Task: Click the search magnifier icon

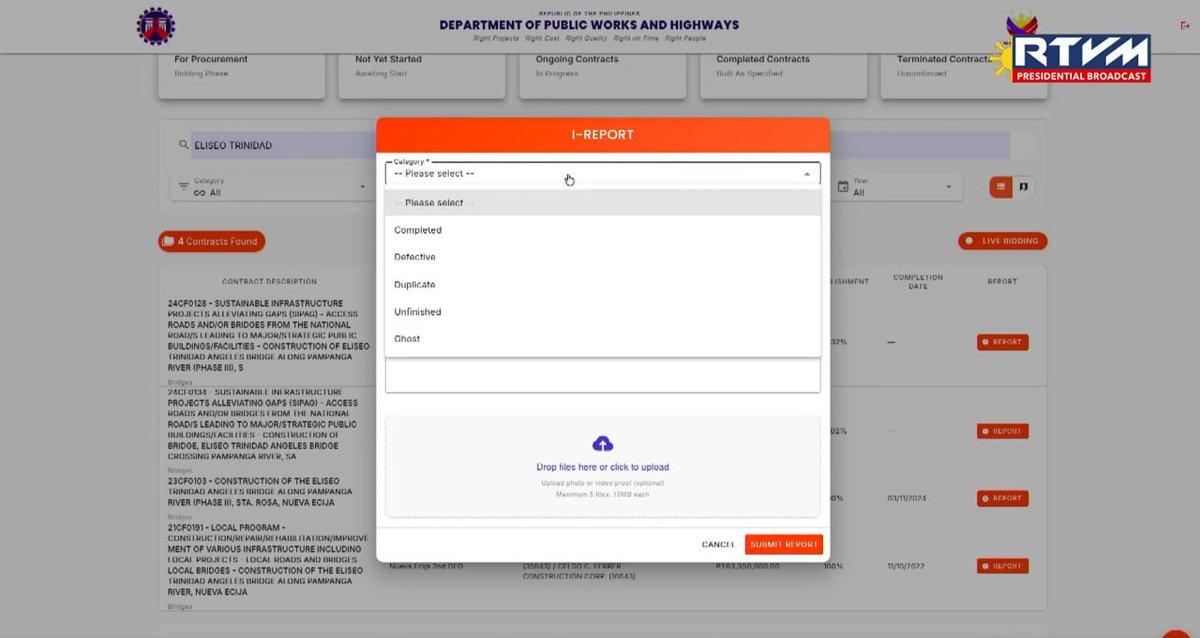Action: [184, 145]
